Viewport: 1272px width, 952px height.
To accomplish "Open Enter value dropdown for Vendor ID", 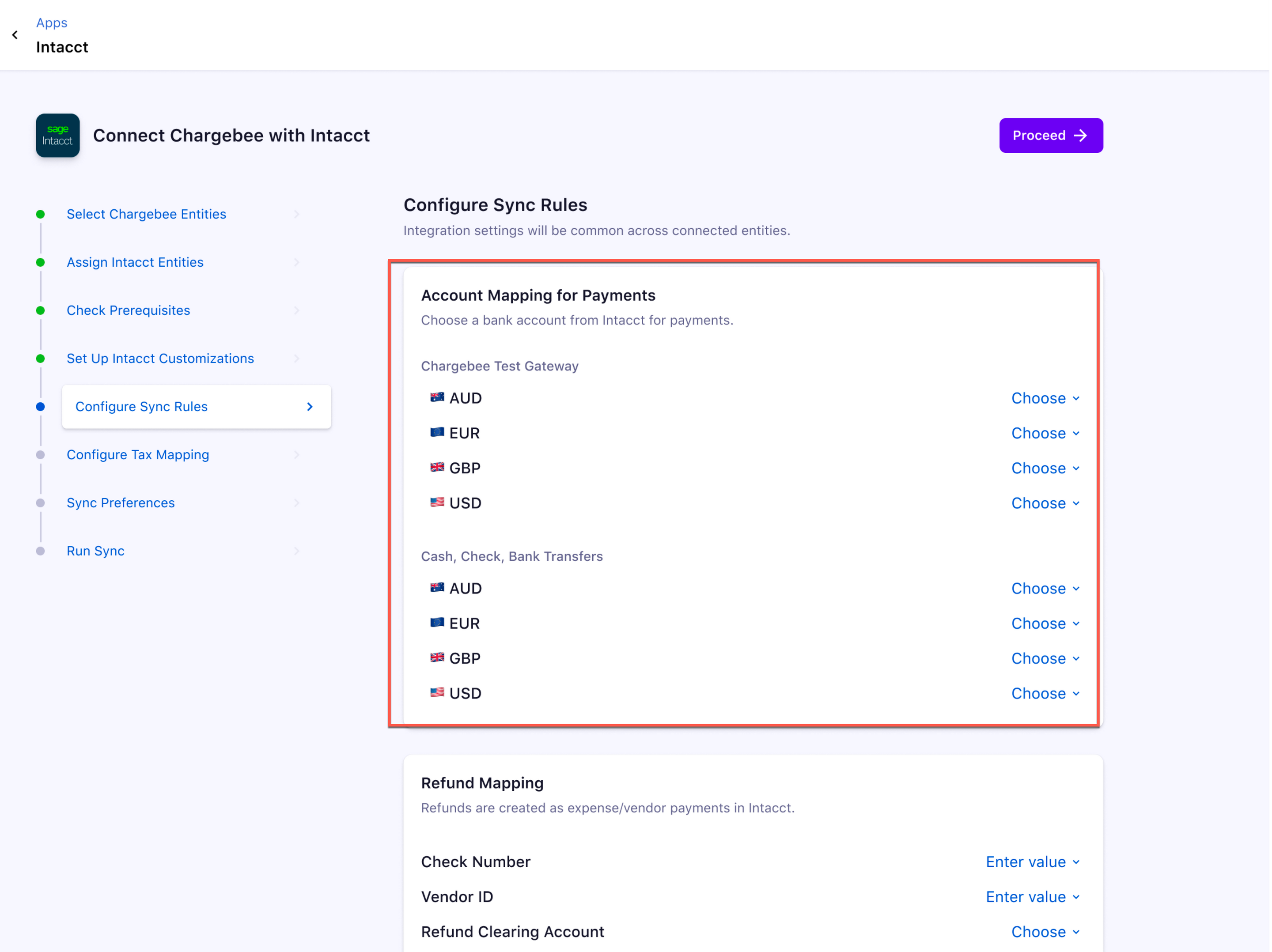I will (1034, 897).
